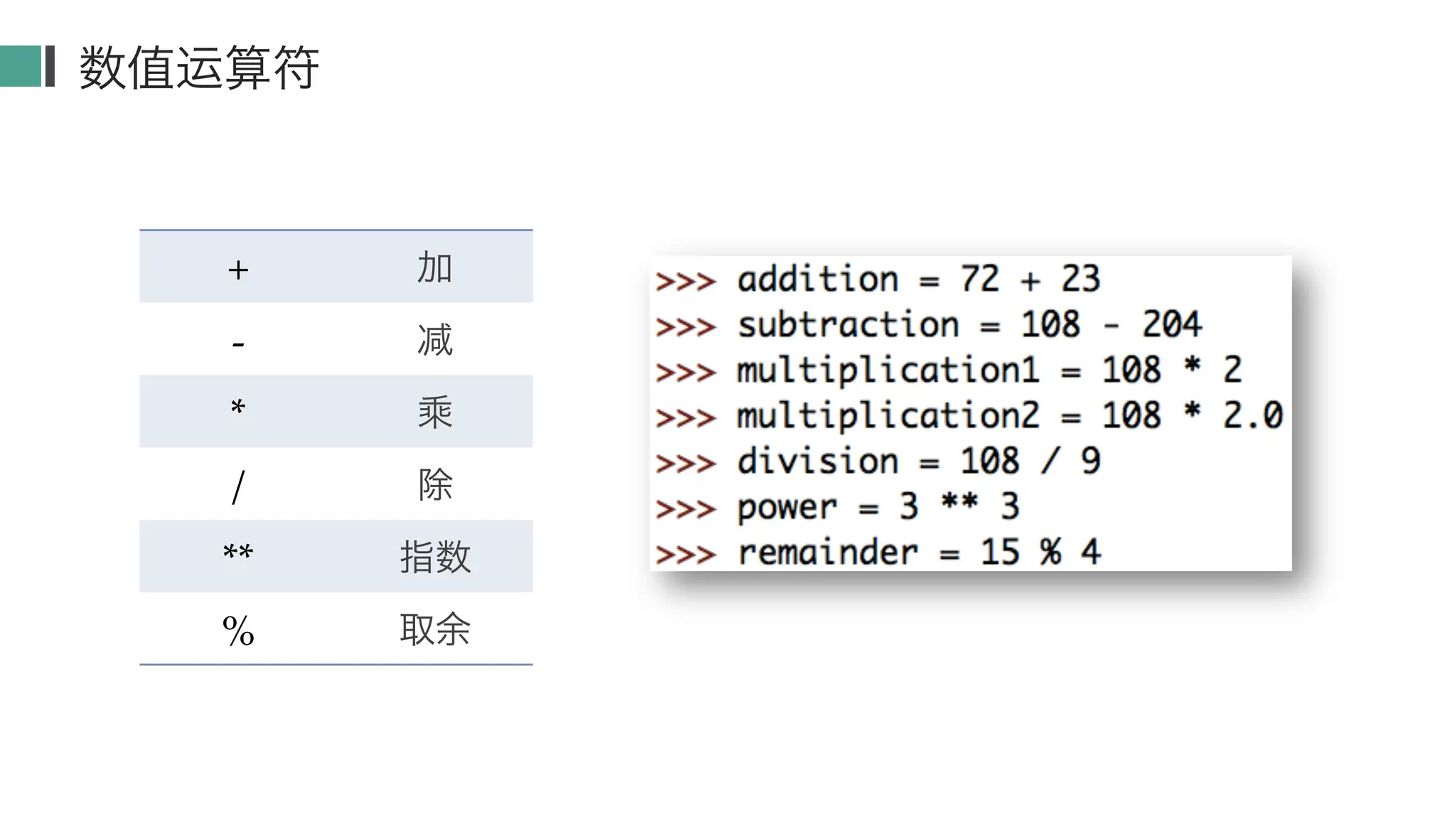Select the 加 table cell

(x=434, y=268)
